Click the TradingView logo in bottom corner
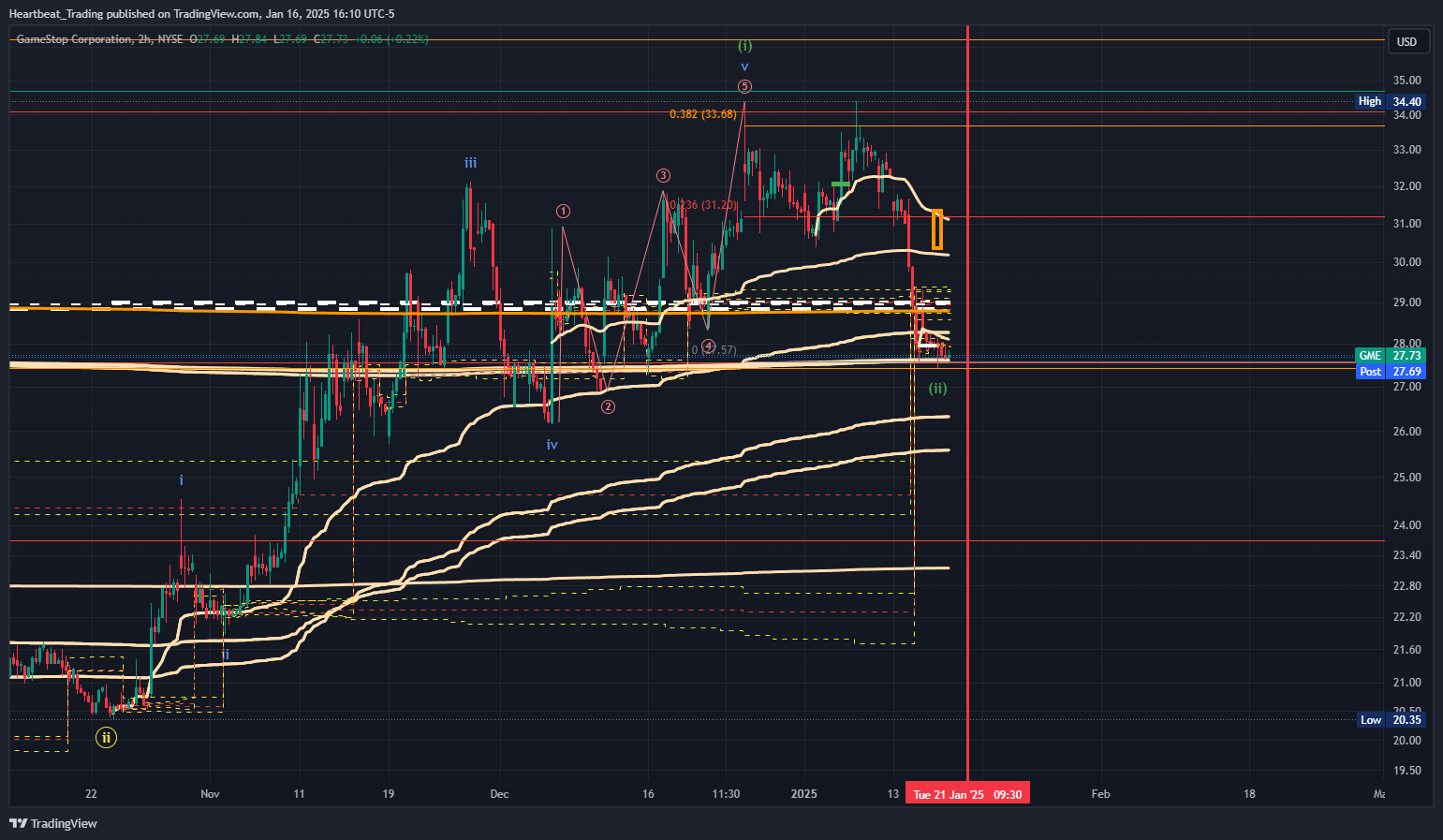Screen dimensions: 1443x840 point(53,823)
